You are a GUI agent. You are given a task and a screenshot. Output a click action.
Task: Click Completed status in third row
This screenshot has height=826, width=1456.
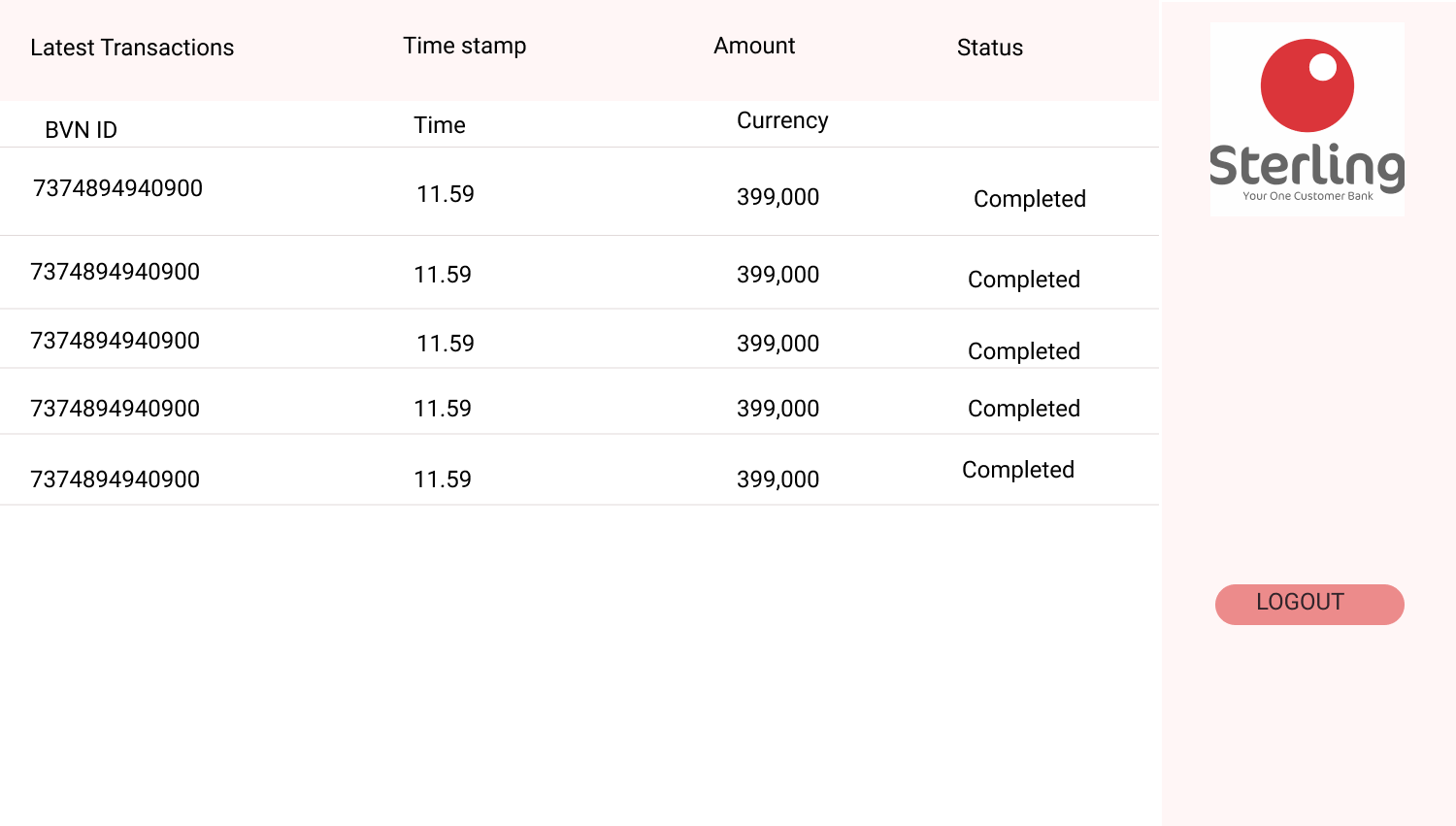pyautogui.click(x=1024, y=351)
